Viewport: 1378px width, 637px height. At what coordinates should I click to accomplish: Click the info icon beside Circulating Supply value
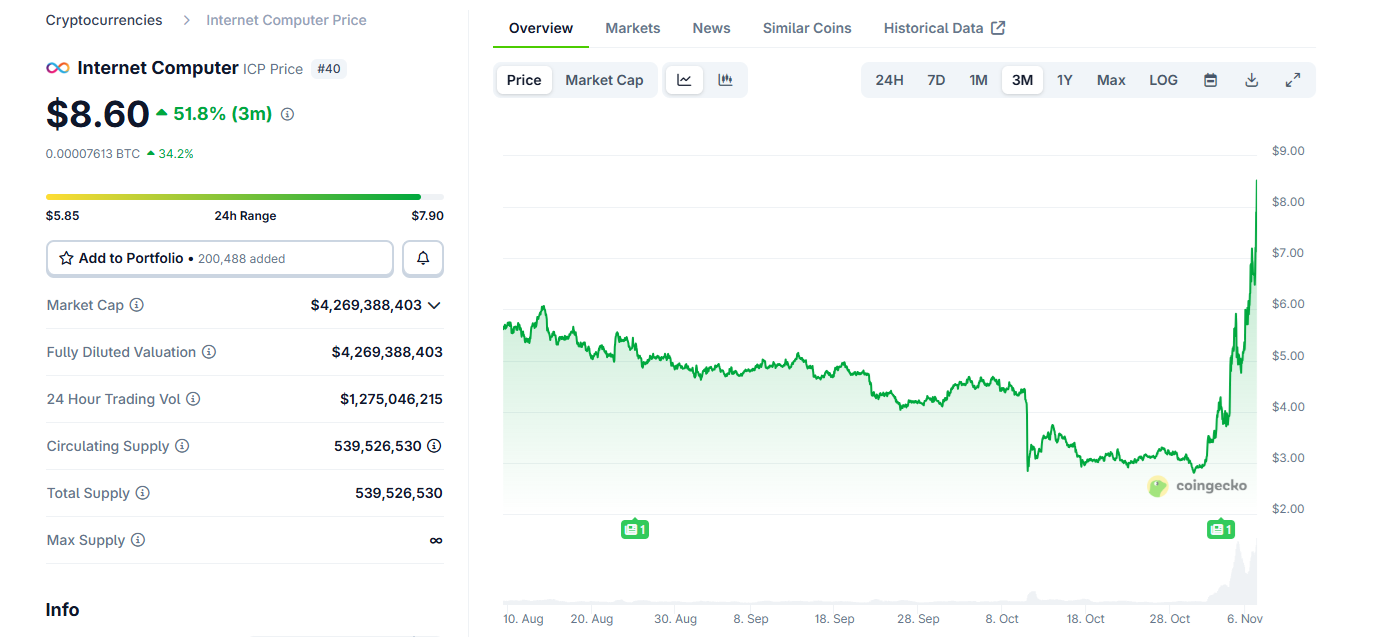click(x=434, y=446)
